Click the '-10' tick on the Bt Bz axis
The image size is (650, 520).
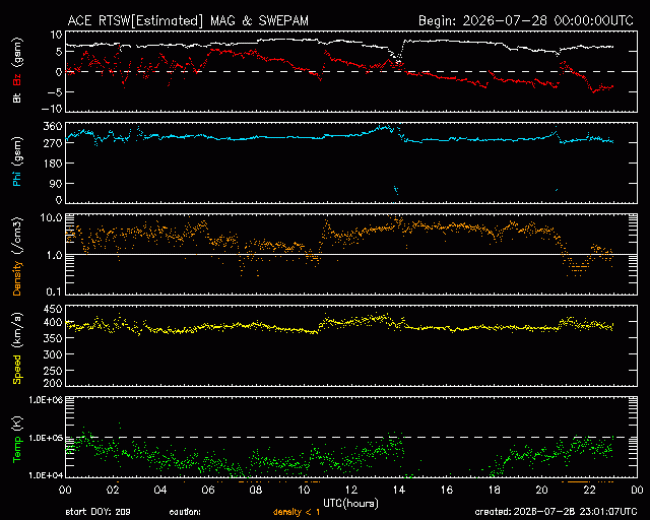[x=52, y=109]
